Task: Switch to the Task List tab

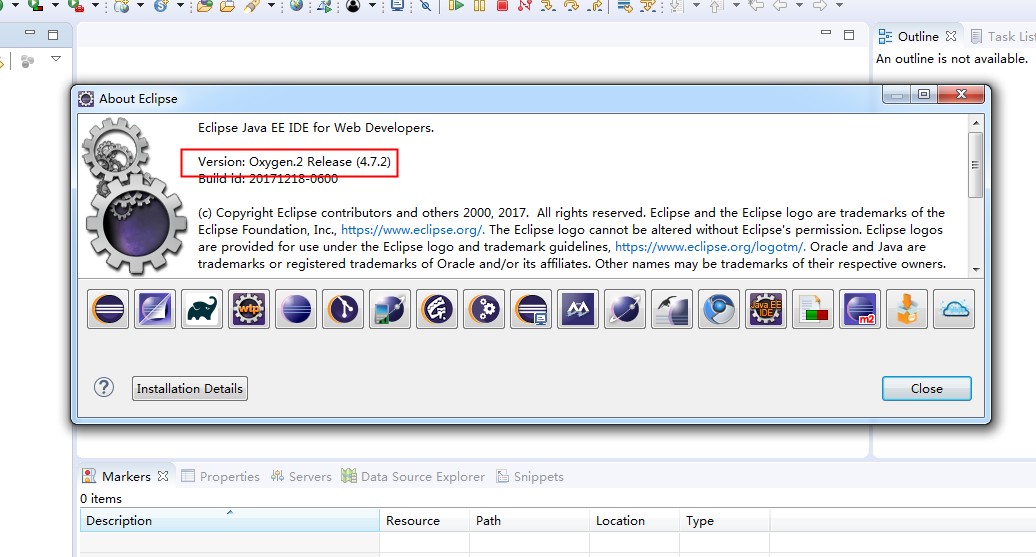Action: (x=1002, y=36)
